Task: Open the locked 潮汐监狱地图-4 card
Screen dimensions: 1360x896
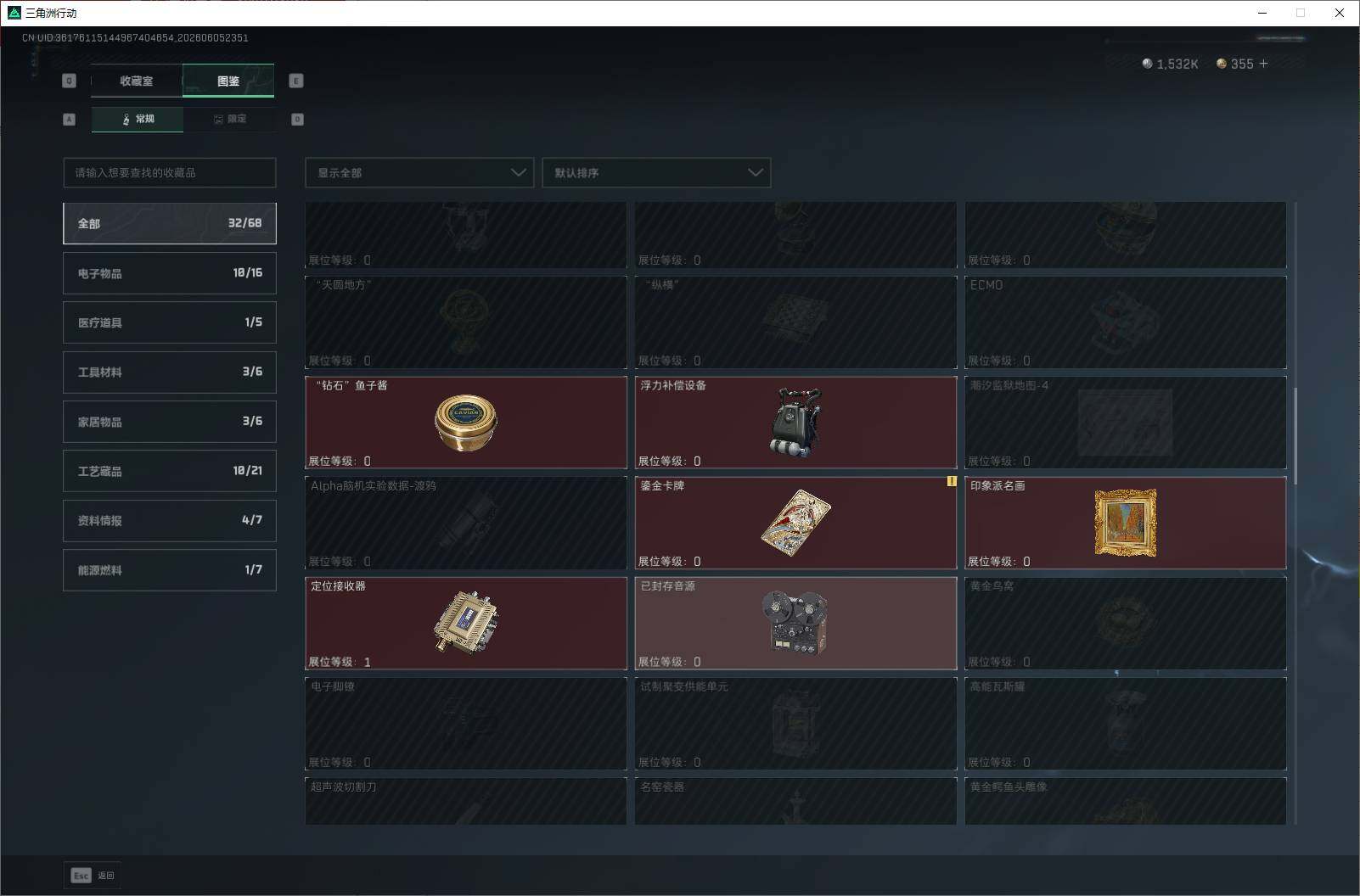Action: pyautogui.click(x=1126, y=423)
